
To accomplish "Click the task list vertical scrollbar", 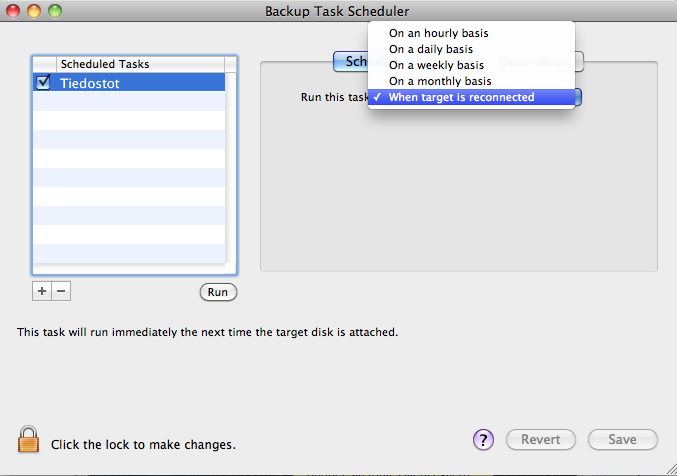I will (x=231, y=170).
